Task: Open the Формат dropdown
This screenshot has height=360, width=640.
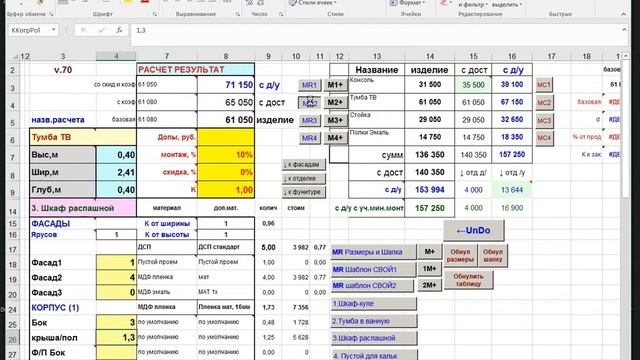Action: pos(408,3)
